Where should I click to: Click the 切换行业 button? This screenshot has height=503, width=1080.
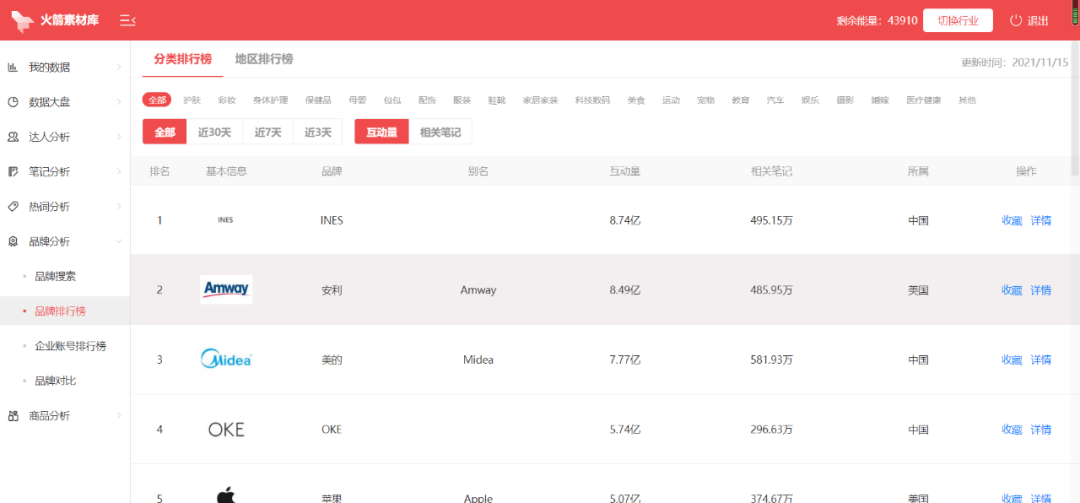957,21
